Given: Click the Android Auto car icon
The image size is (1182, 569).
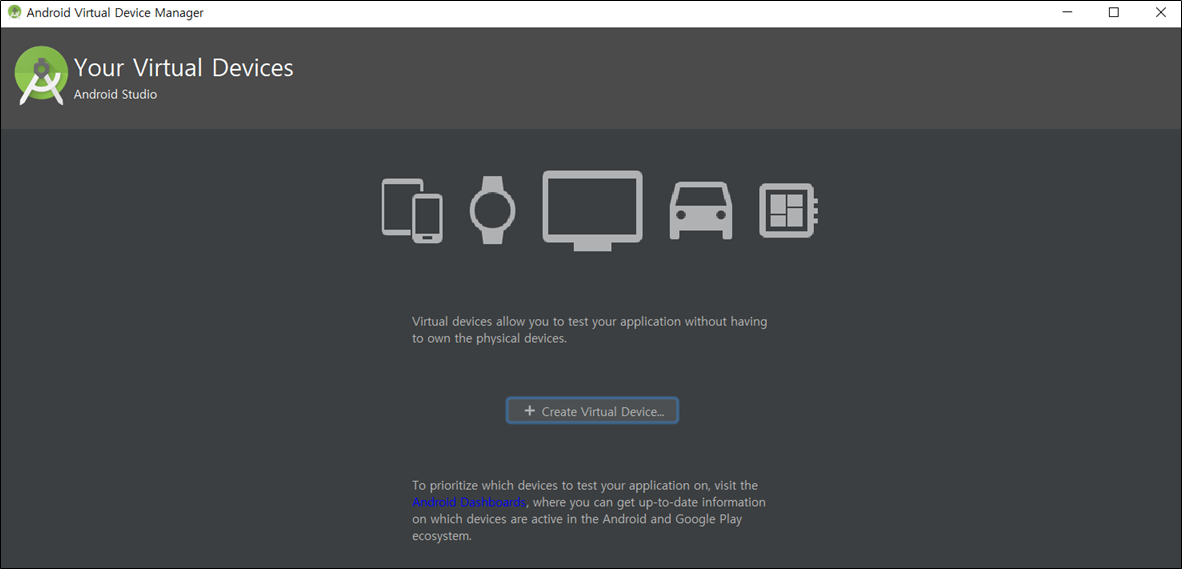Looking at the screenshot, I should 700,210.
